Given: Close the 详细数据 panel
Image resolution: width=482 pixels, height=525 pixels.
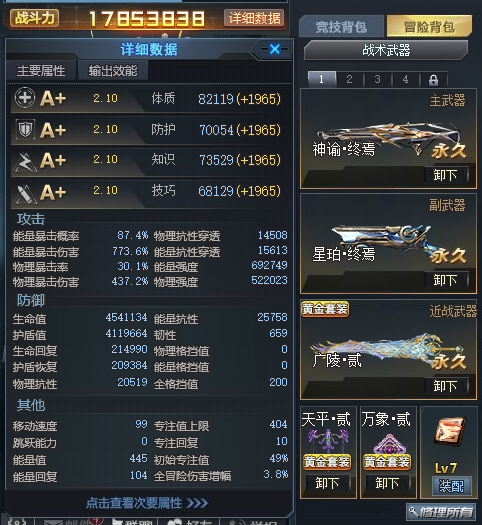Looking at the screenshot, I should (274, 49).
